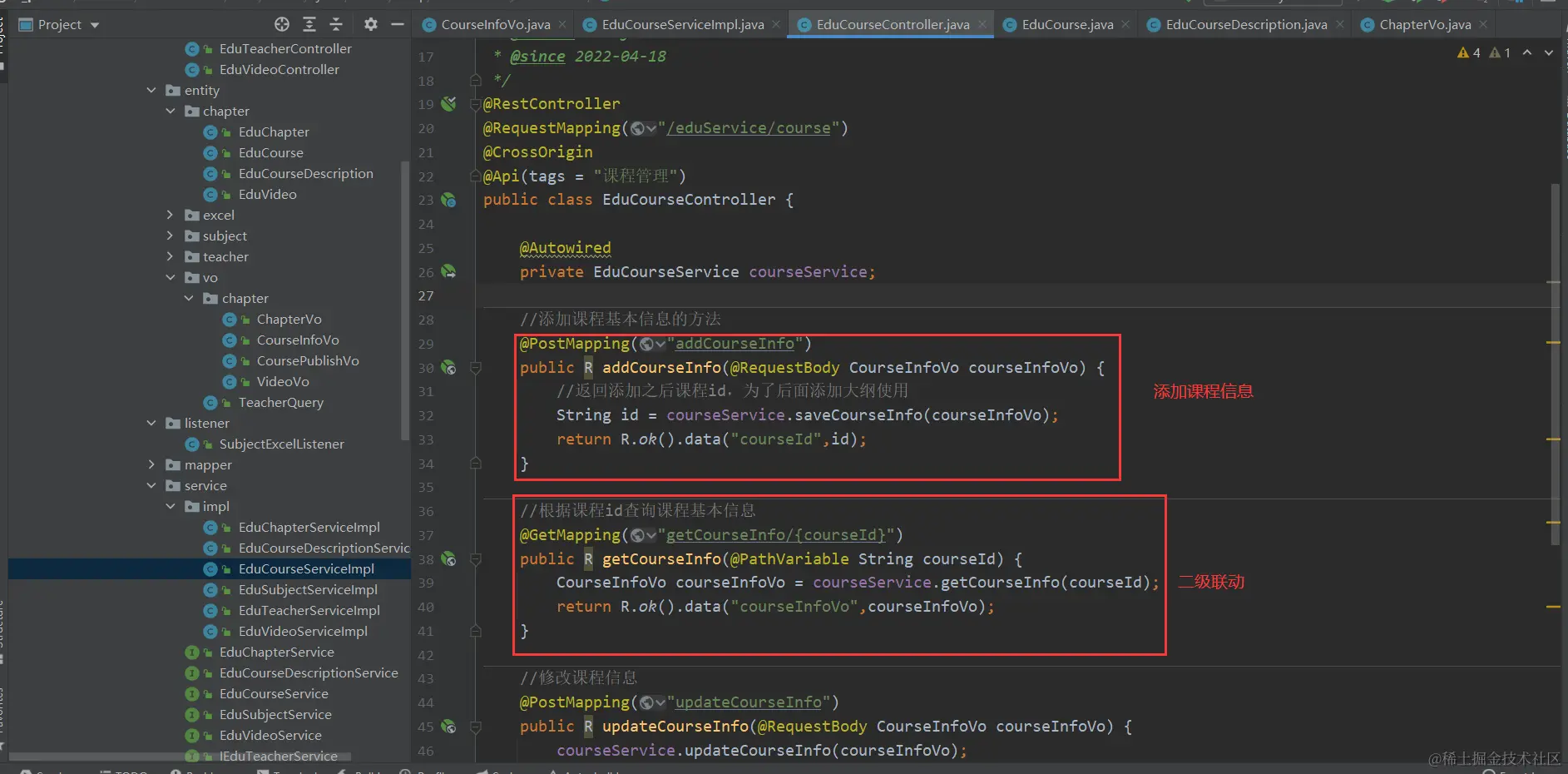Close the EduCourse.java tab
Screen dimensions: 1568x774
coord(1125,24)
